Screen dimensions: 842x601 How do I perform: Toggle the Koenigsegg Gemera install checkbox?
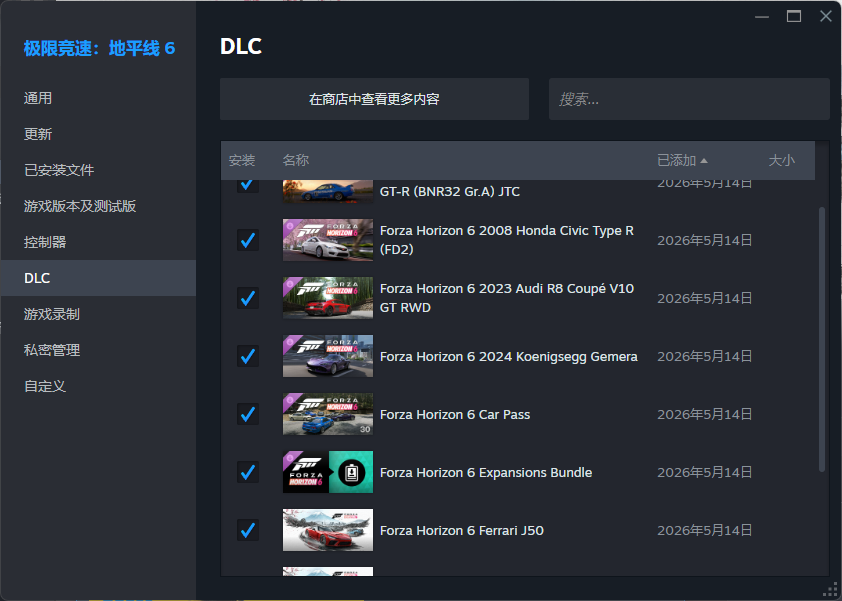point(248,356)
